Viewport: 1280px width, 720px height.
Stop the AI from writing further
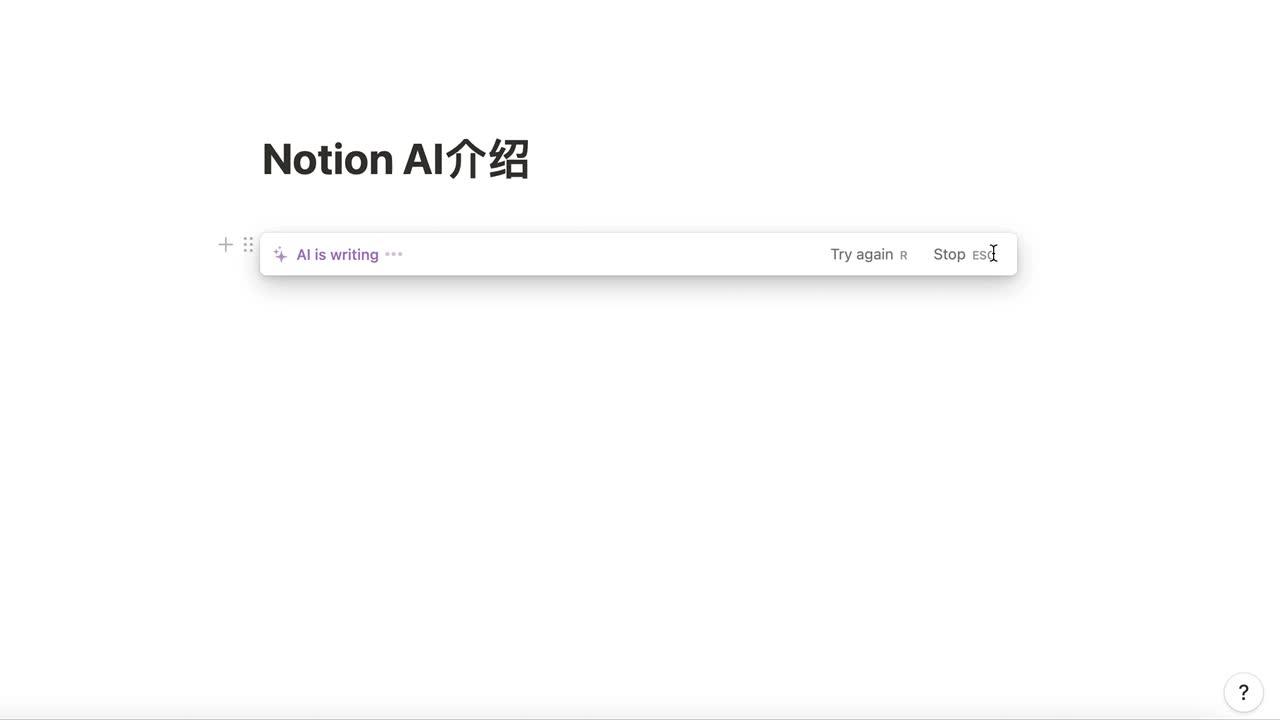[x=948, y=254]
